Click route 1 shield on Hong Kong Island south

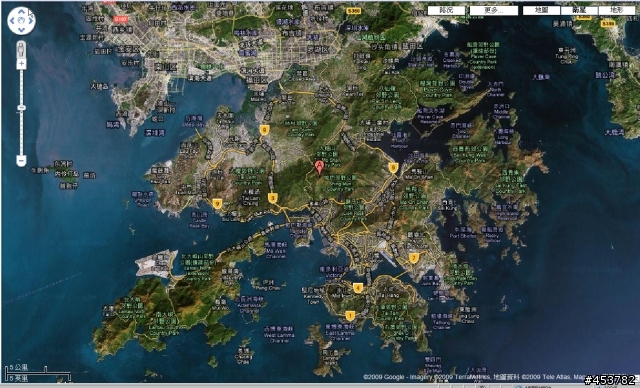coord(350,316)
